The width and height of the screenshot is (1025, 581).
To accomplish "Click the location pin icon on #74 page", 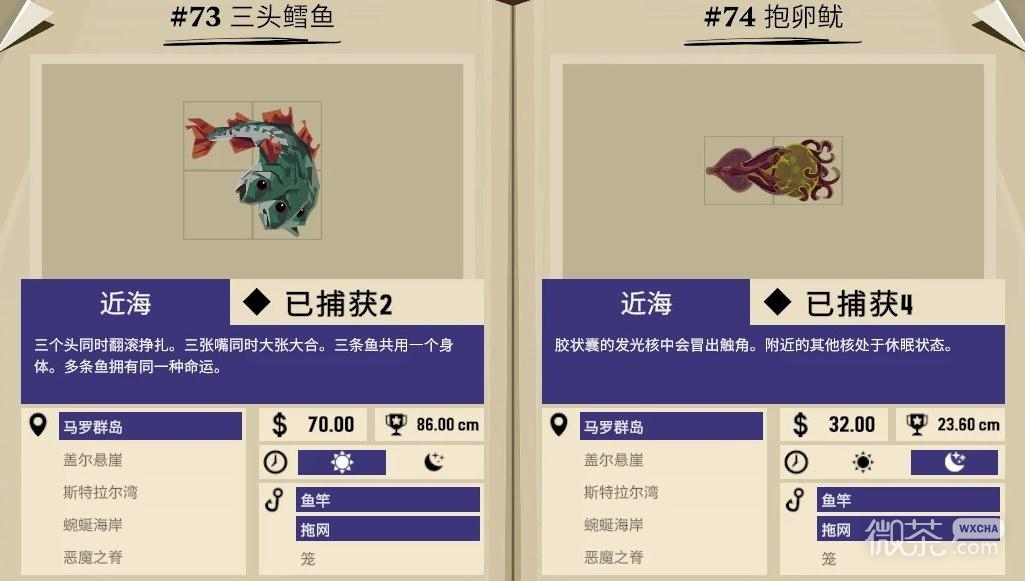I will point(559,425).
